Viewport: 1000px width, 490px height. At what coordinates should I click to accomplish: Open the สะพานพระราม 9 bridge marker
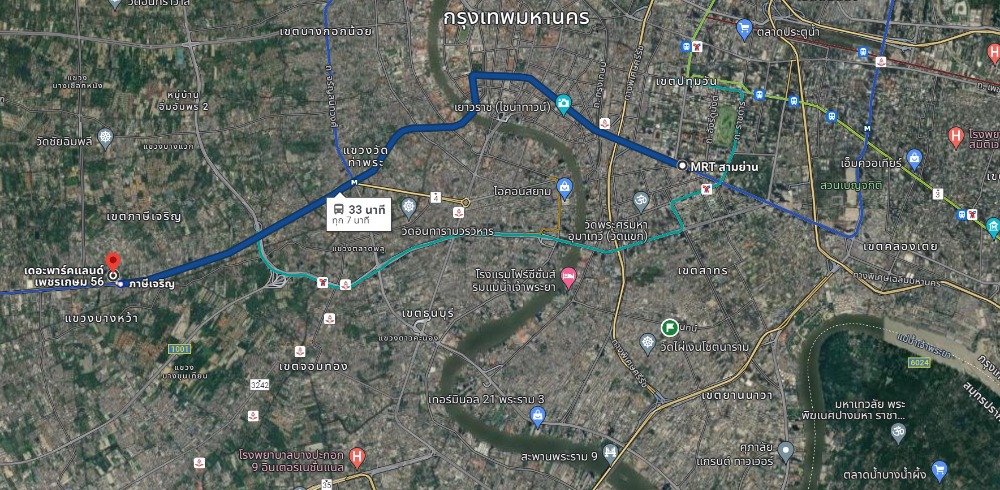pos(610,454)
